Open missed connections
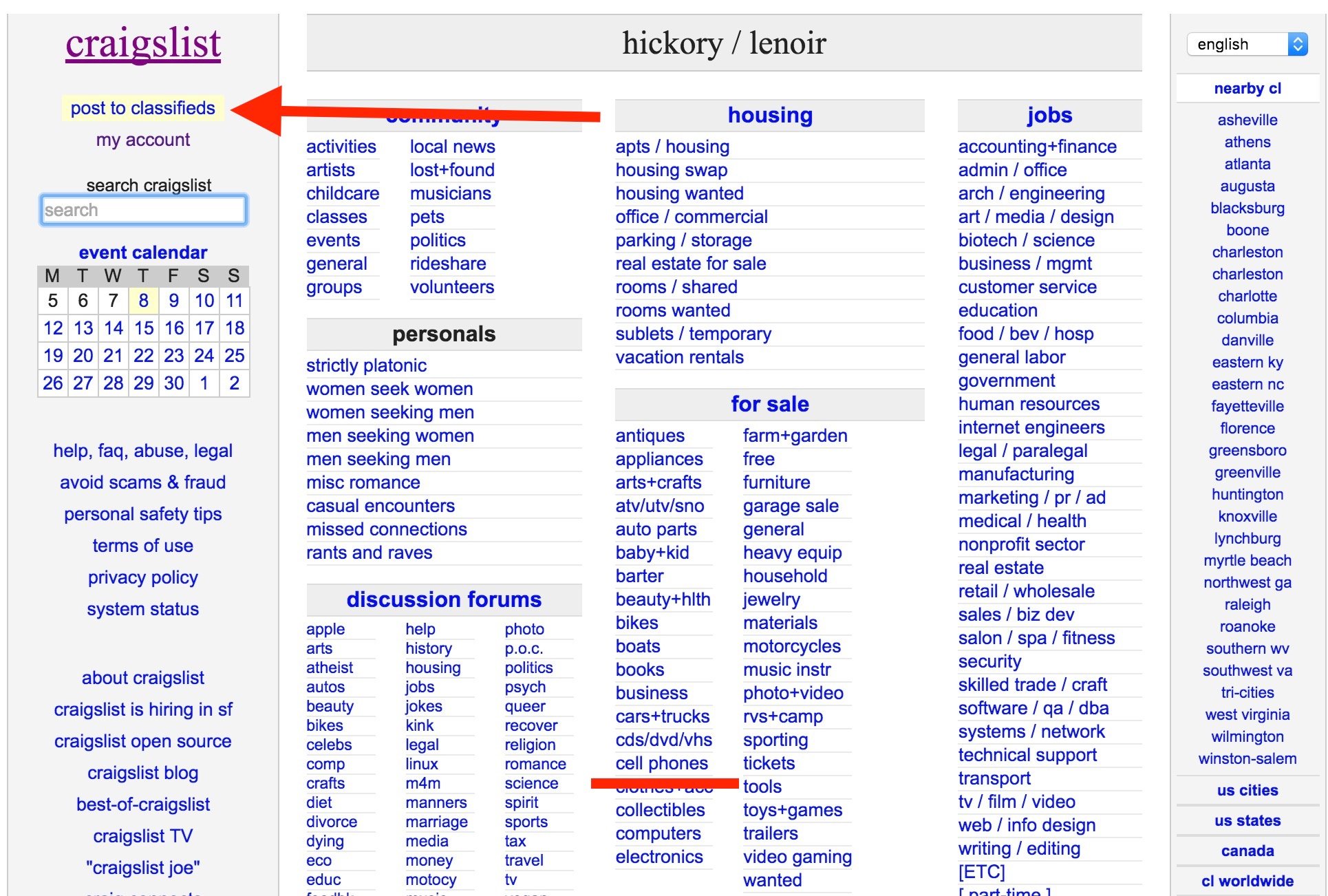Image resolution: width=1328 pixels, height=896 pixels. point(387,529)
